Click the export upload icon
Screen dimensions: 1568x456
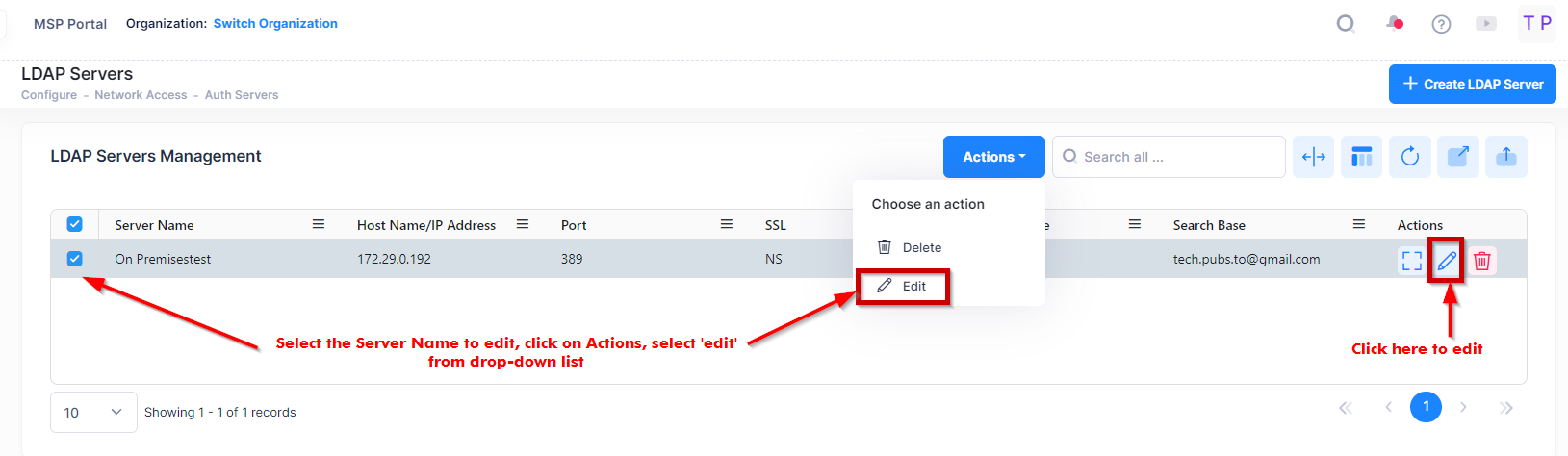click(x=1506, y=157)
